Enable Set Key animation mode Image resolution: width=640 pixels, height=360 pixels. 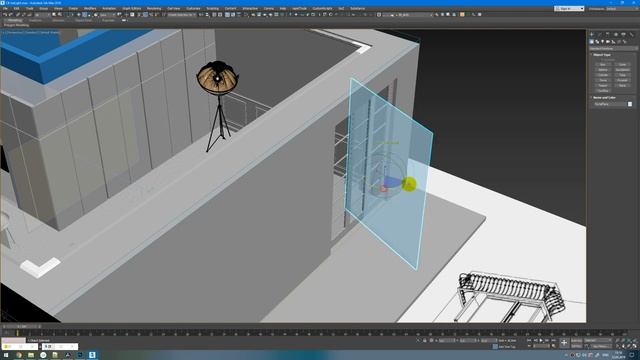click(577, 346)
